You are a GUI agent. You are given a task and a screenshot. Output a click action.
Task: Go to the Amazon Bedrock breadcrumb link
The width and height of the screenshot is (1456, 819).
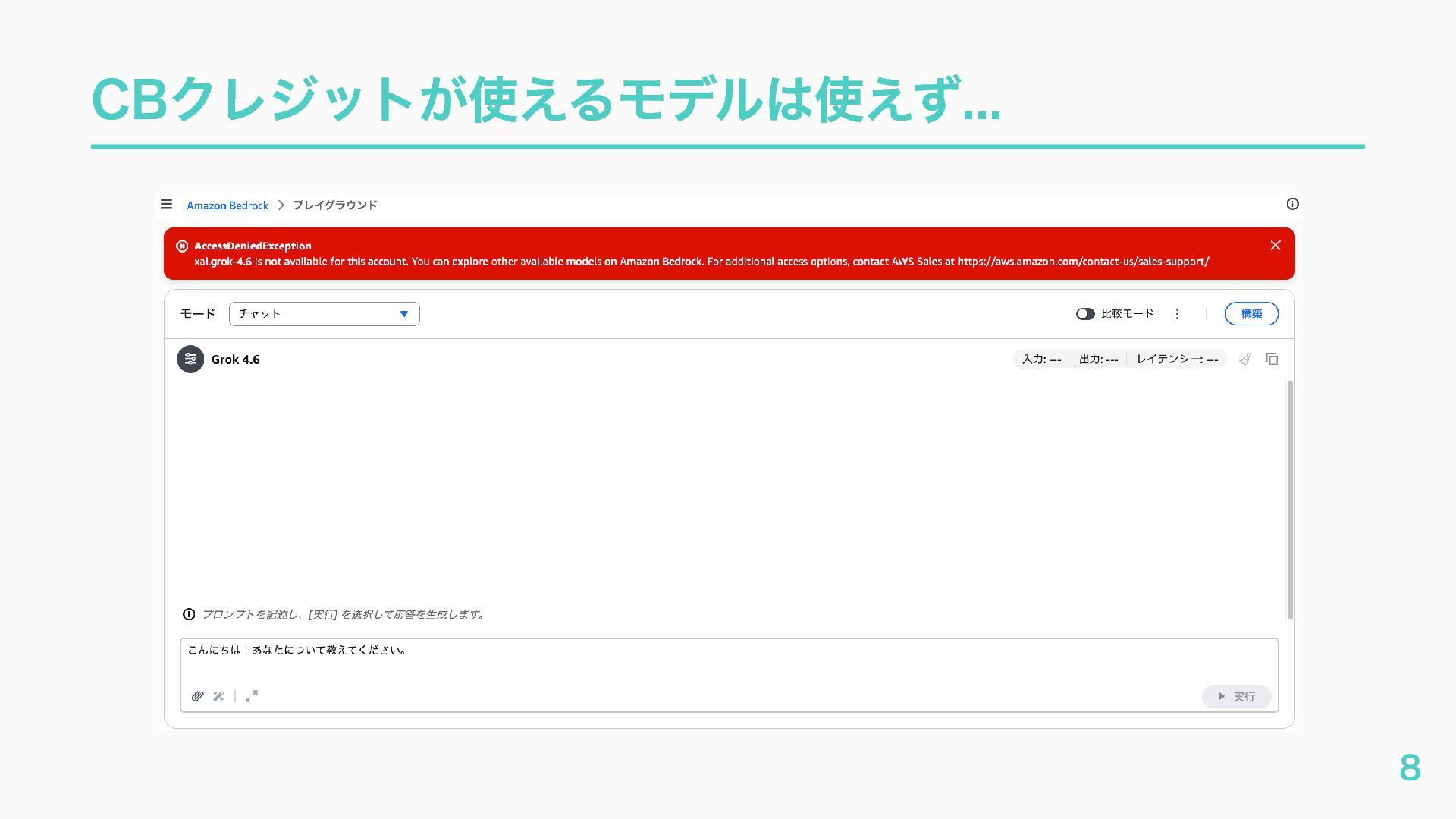[227, 206]
